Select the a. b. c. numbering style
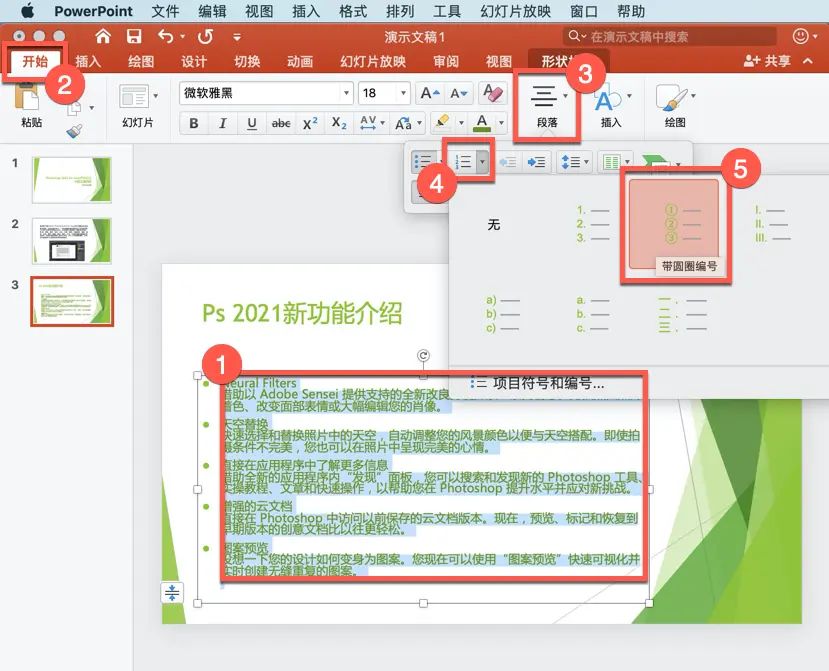The height and width of the screenshot is (671, 829). [591, 314]
